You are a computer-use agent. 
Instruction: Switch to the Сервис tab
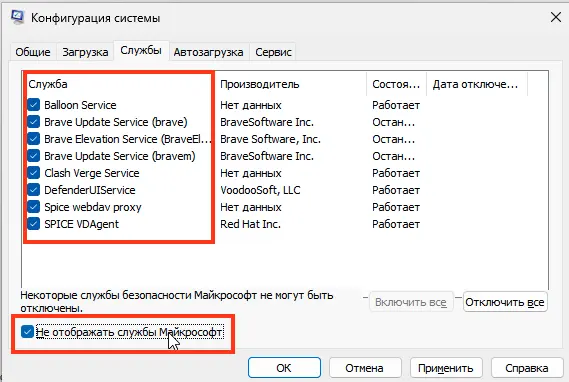tap(273, 52)
